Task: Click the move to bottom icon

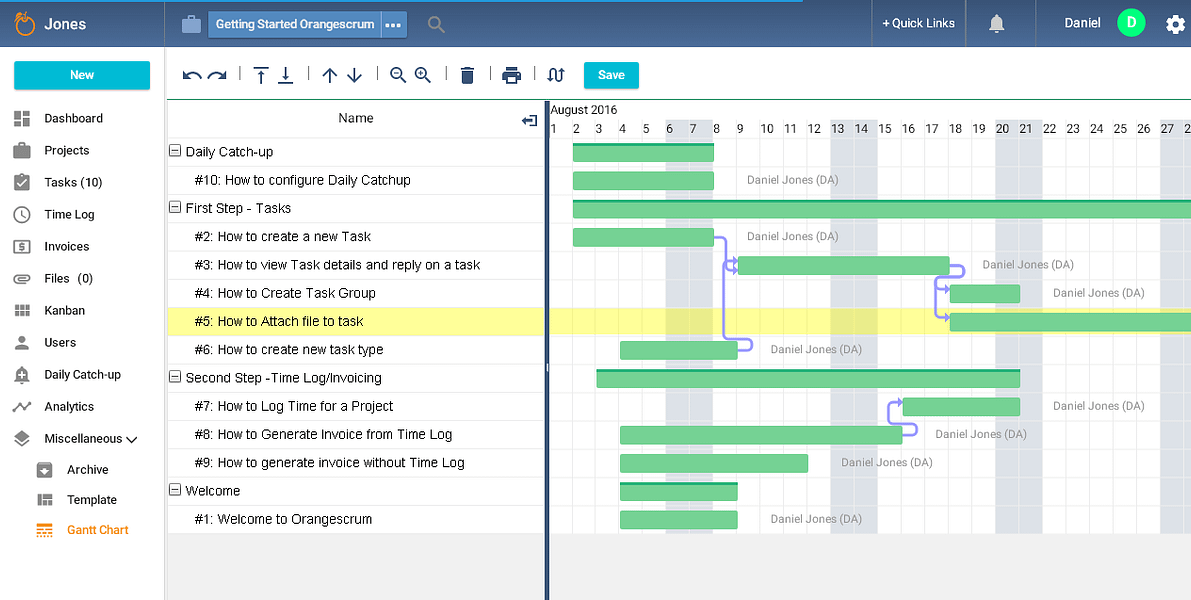Action: point(286,75)
